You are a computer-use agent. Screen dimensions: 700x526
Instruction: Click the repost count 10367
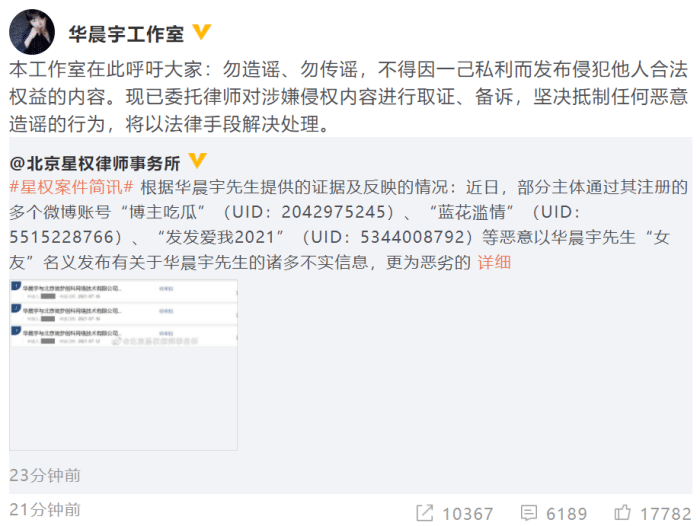(x=467, y=514)
